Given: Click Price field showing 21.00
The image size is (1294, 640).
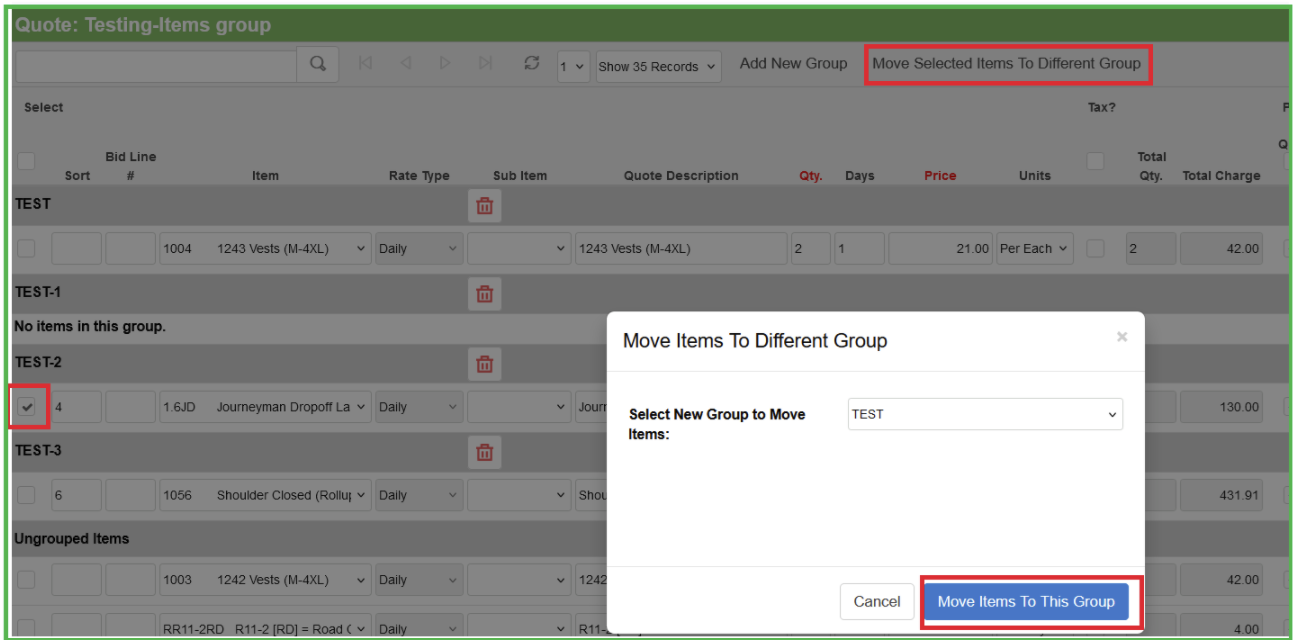Looking at the screenshot, I should (x=940, y=249).
